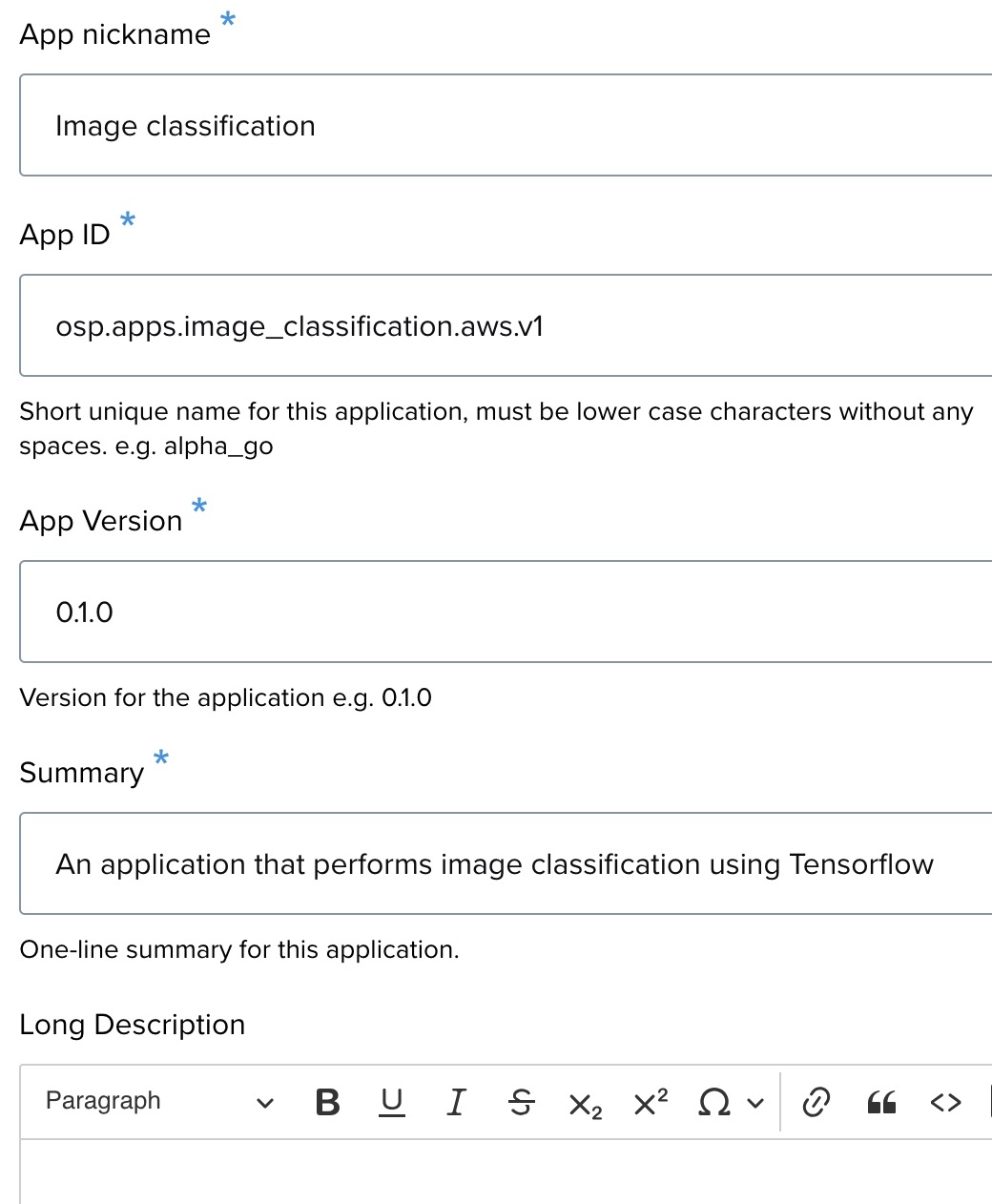Insert code using angle brackets icon
The image size is (992, 1204).
pyautogui.click(x=945, y=1103)
